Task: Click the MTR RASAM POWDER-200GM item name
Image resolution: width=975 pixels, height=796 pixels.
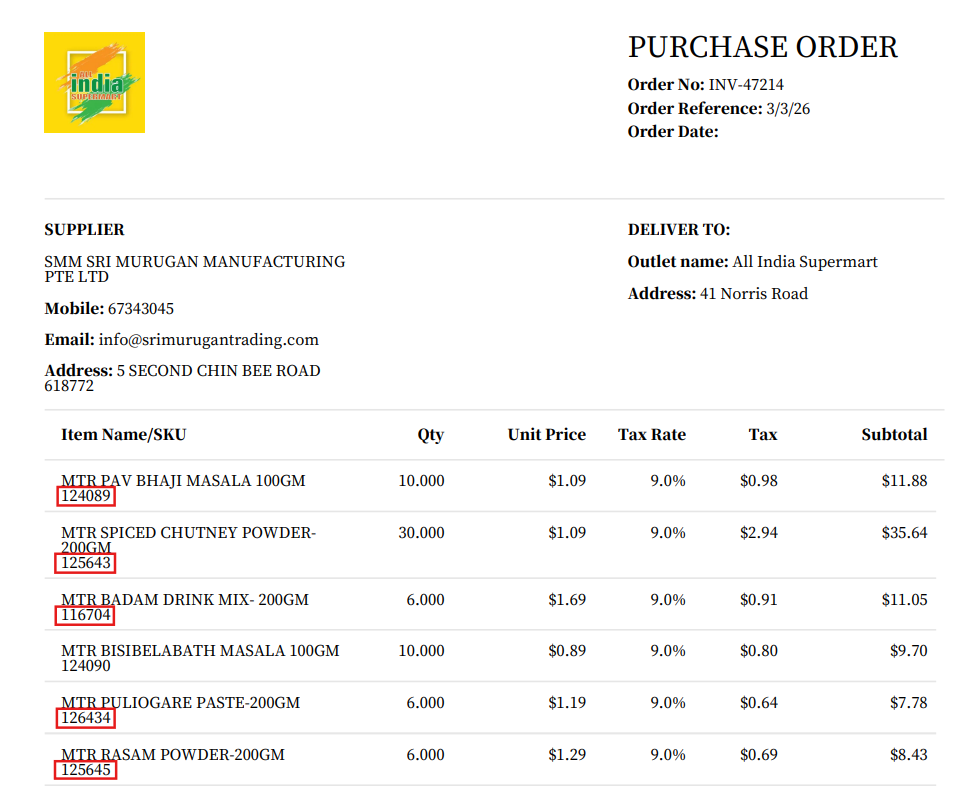Action: point(173,755)
